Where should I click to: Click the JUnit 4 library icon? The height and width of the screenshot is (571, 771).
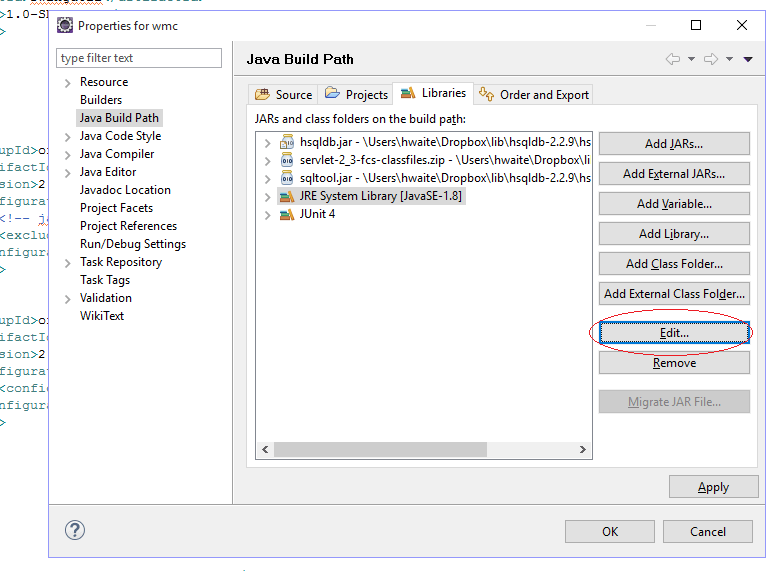[x=287, y=214]
